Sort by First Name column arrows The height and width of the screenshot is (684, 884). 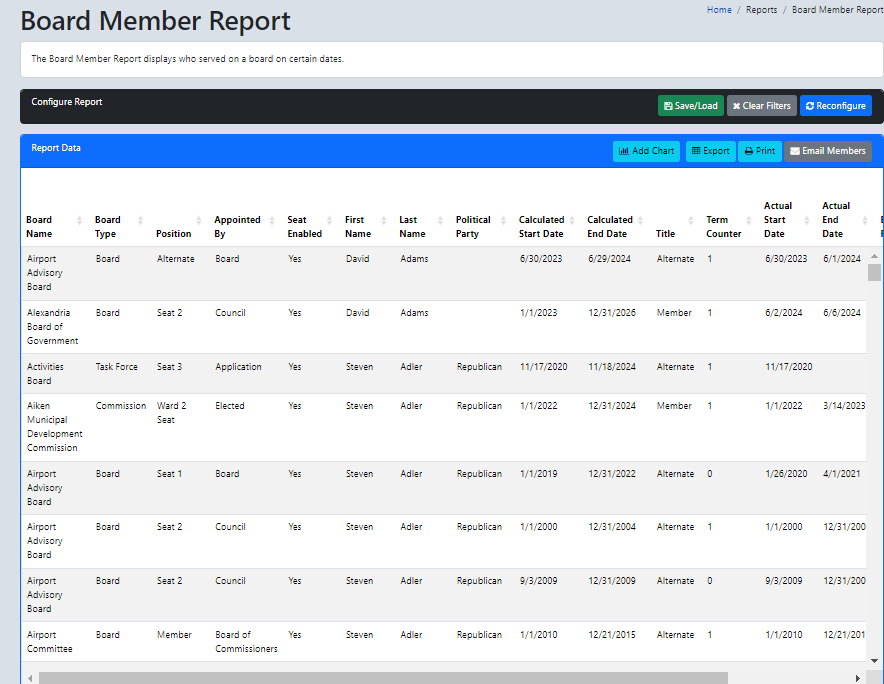coord(384,220)
